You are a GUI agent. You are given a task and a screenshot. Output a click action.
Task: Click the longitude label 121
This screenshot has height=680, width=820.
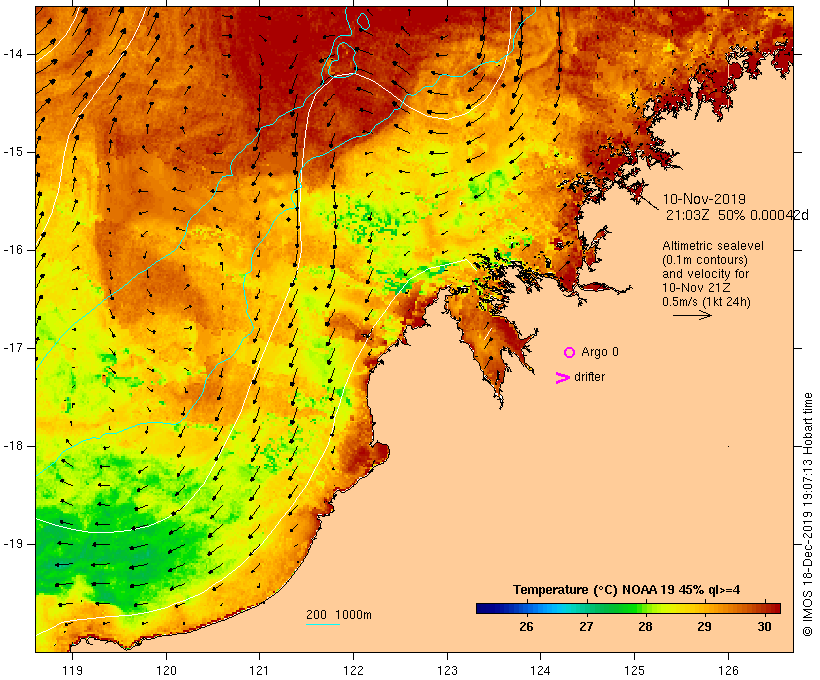(x=259, y=670)
